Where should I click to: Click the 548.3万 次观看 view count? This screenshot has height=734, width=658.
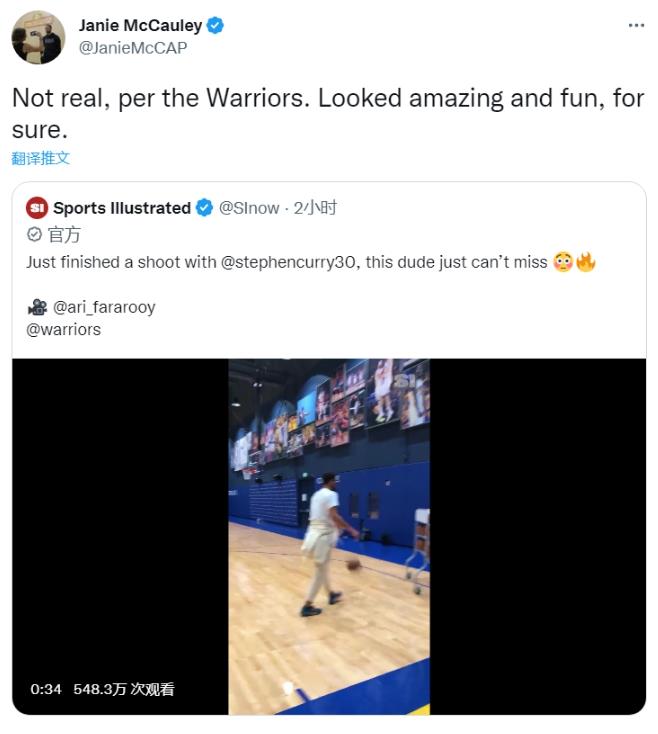pyautogui.click(x=123, y=689)
